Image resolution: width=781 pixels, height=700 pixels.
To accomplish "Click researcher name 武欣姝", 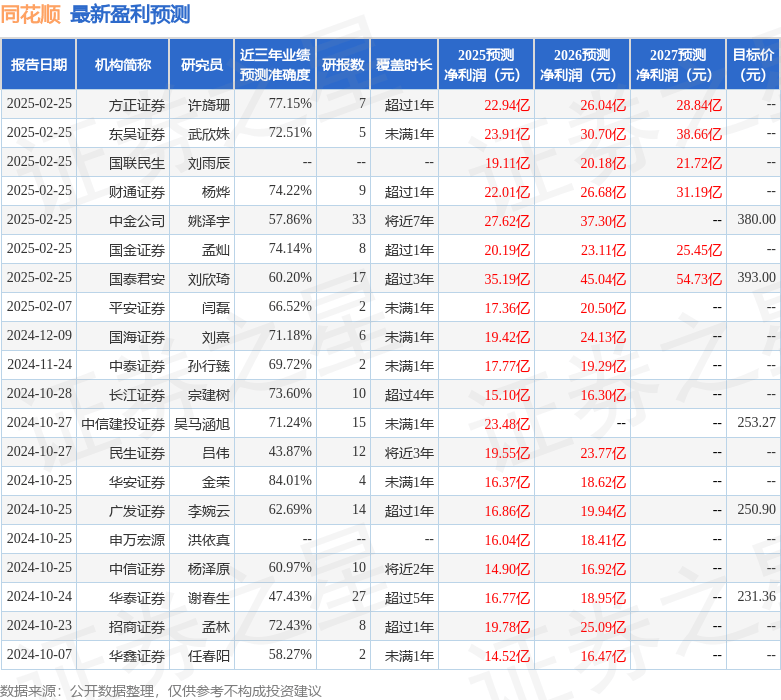I will [209, 134].
